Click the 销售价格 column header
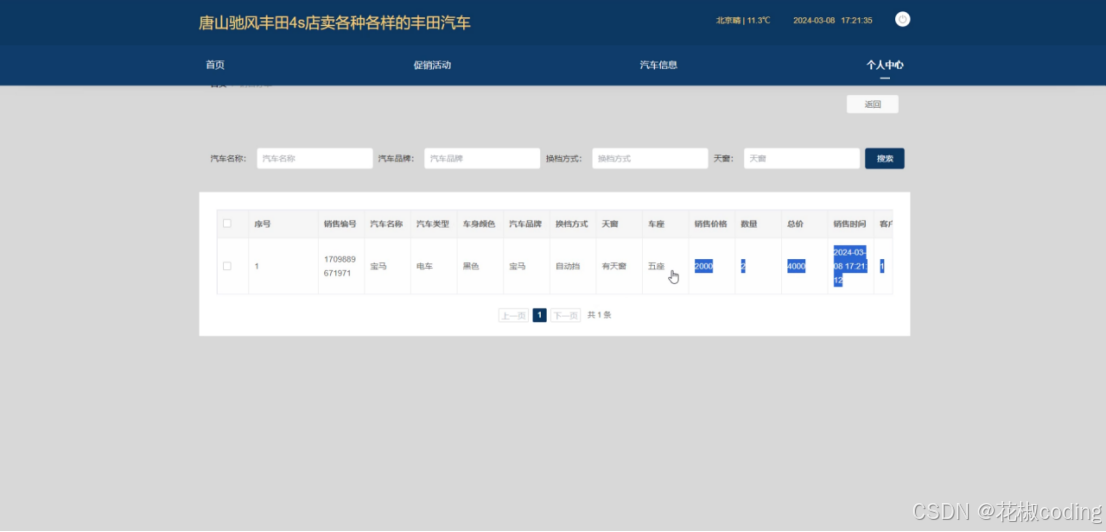Screen dimensions: 1106x532 [710, 224]
